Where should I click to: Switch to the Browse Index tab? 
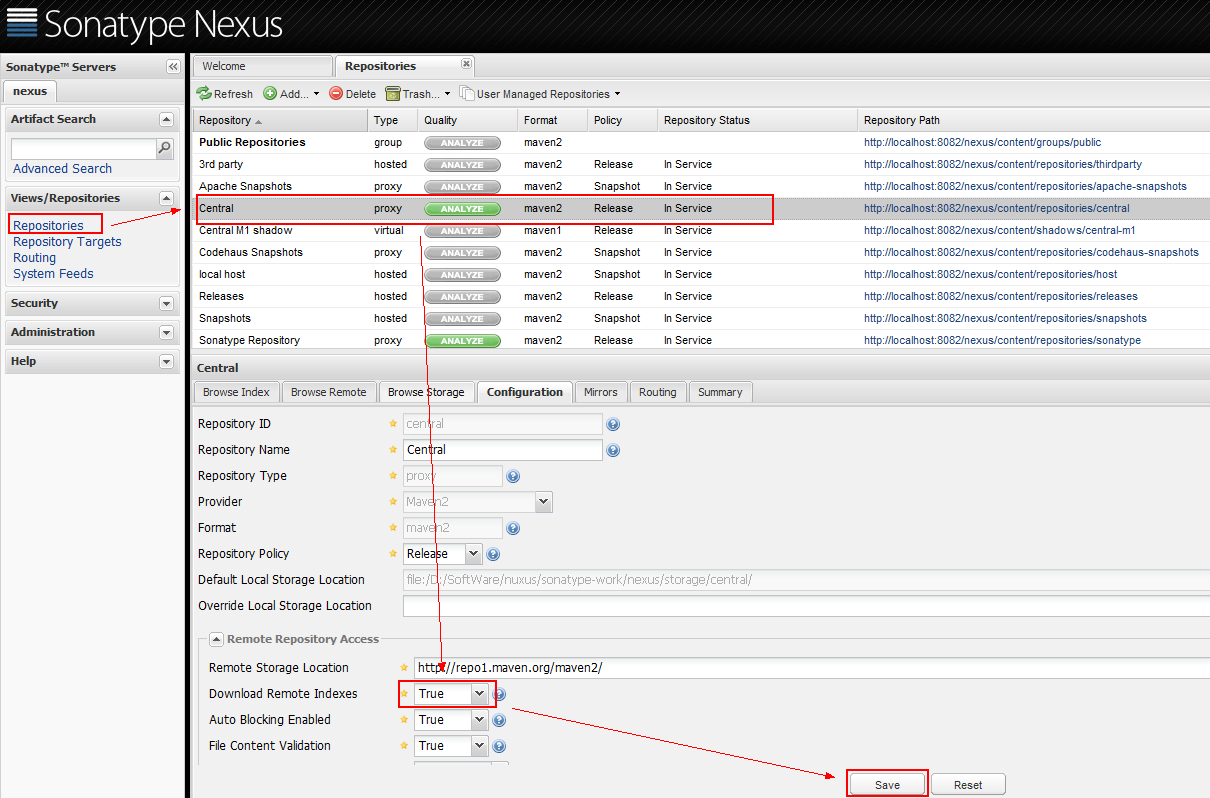(236, 392)
